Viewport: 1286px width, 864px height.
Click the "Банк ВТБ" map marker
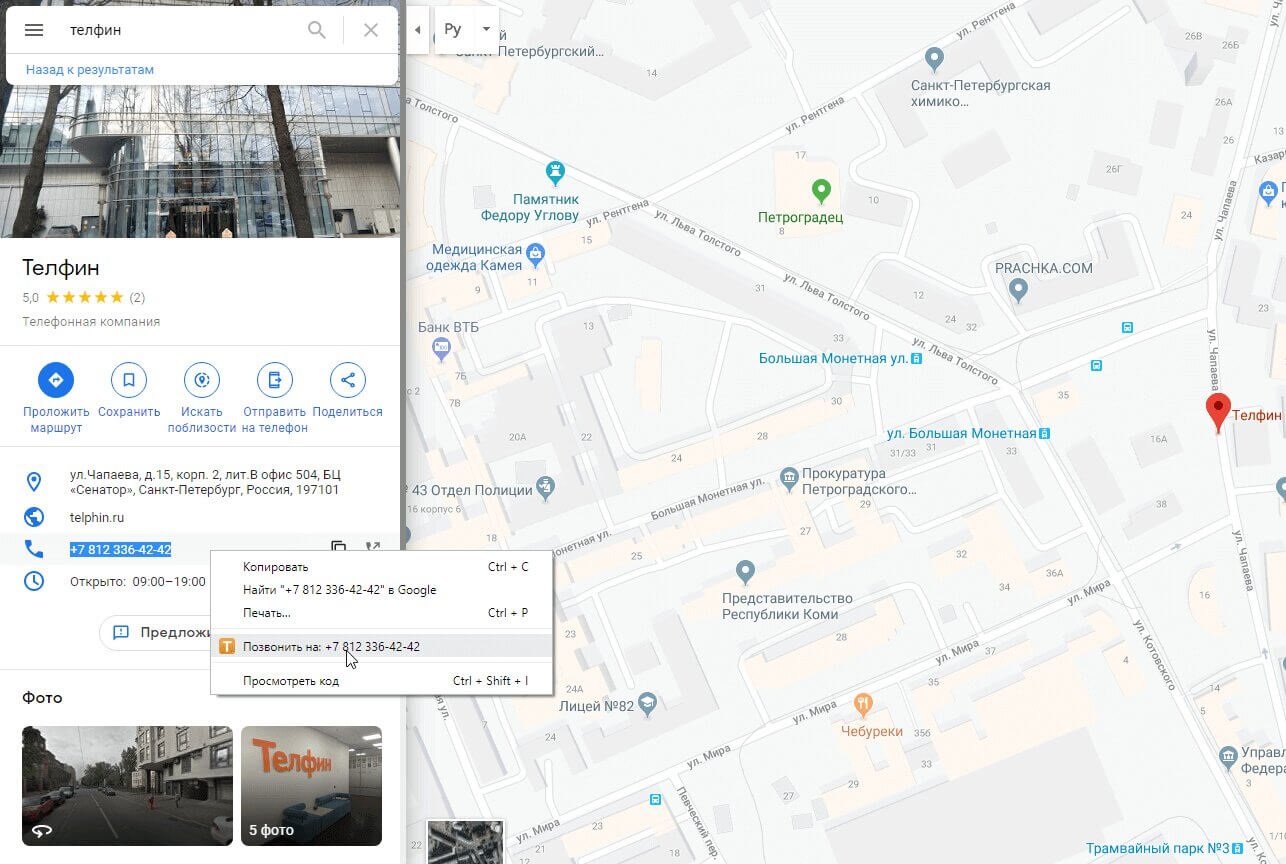(x=441, y=349)
